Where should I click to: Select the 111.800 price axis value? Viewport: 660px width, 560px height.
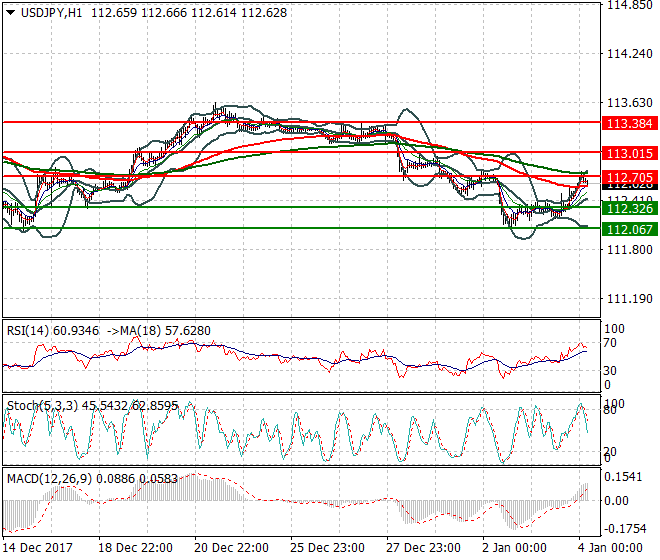click(x=630, y=250)
